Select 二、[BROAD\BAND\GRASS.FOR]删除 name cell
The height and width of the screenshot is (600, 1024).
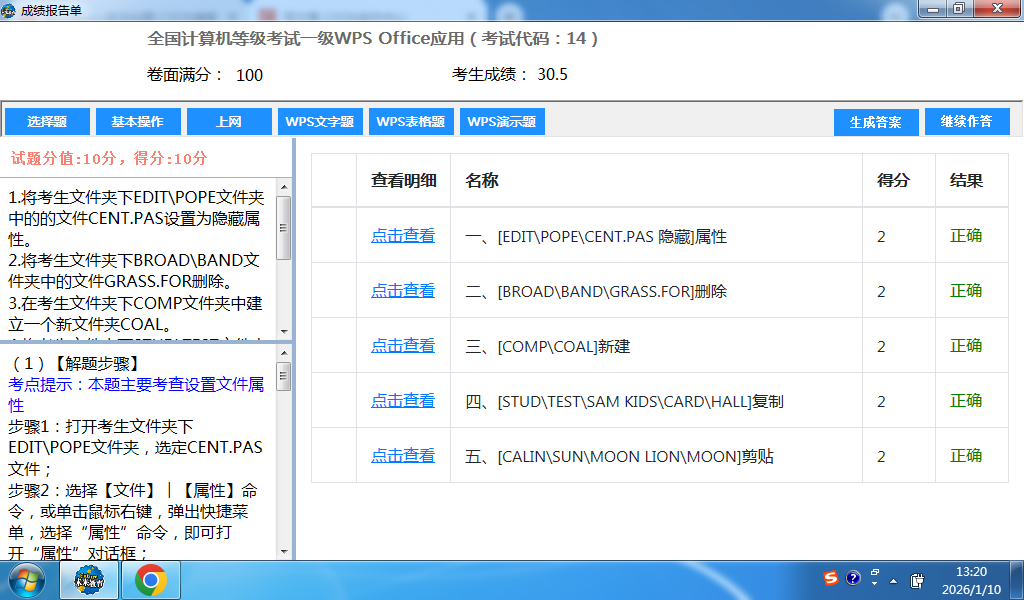[656, 291]
